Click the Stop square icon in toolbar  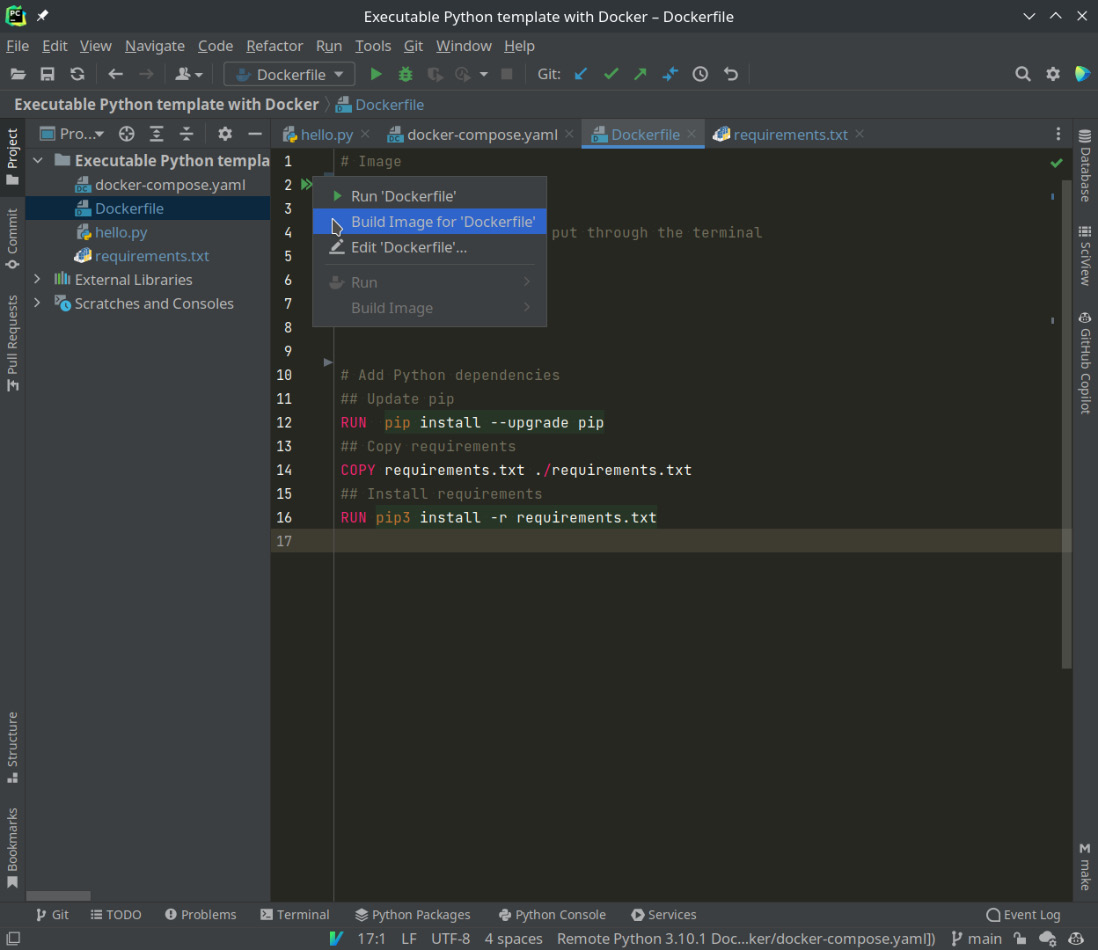(x=507, y=74)
